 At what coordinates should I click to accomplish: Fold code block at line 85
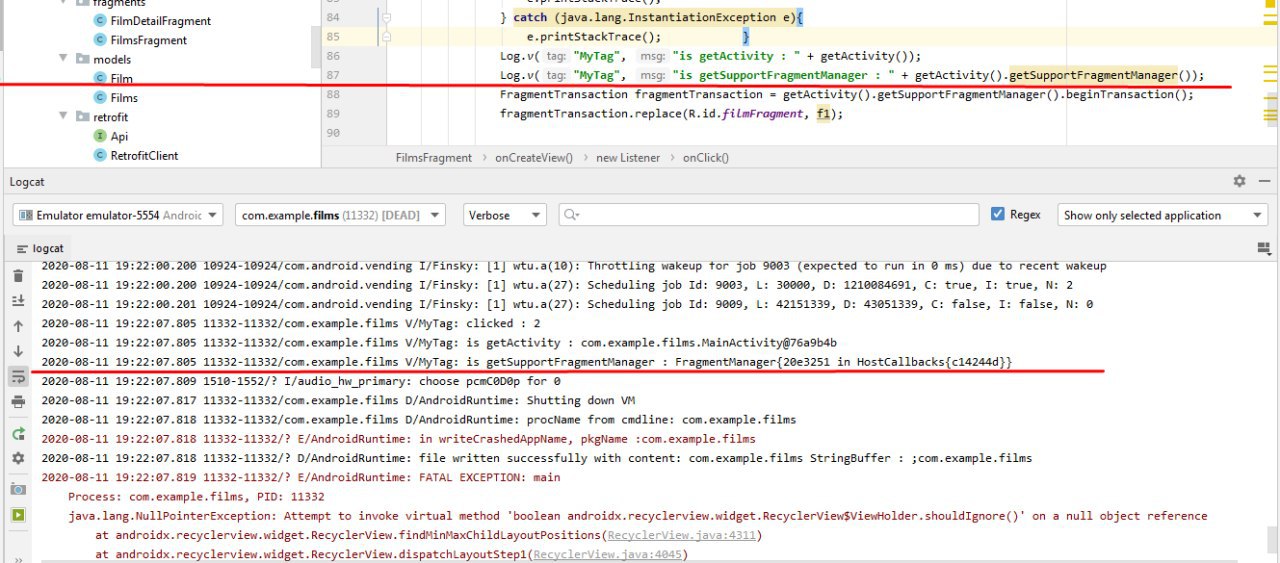click(386, 37)
